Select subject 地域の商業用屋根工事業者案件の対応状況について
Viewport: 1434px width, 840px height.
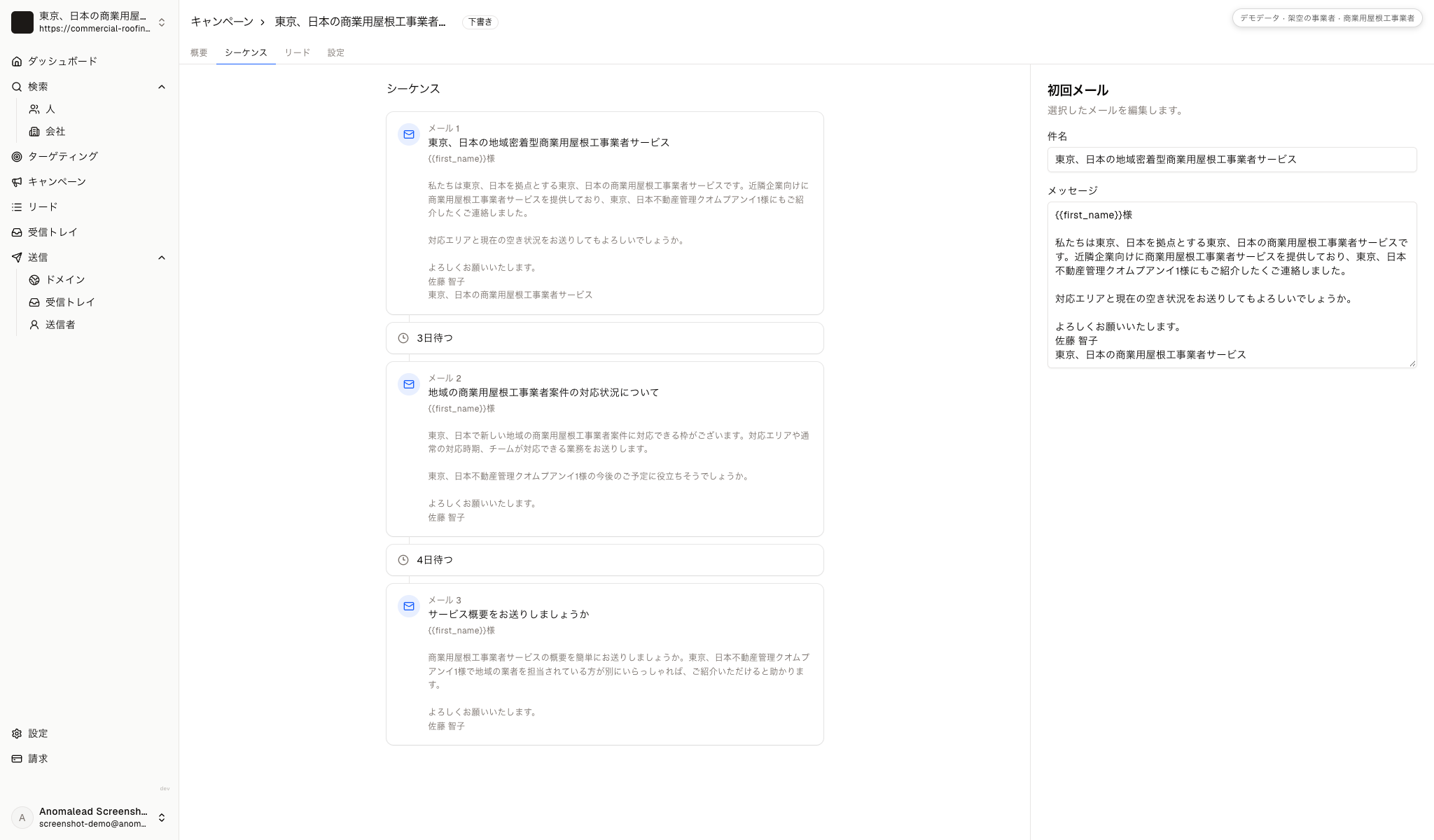click(543, 393)
